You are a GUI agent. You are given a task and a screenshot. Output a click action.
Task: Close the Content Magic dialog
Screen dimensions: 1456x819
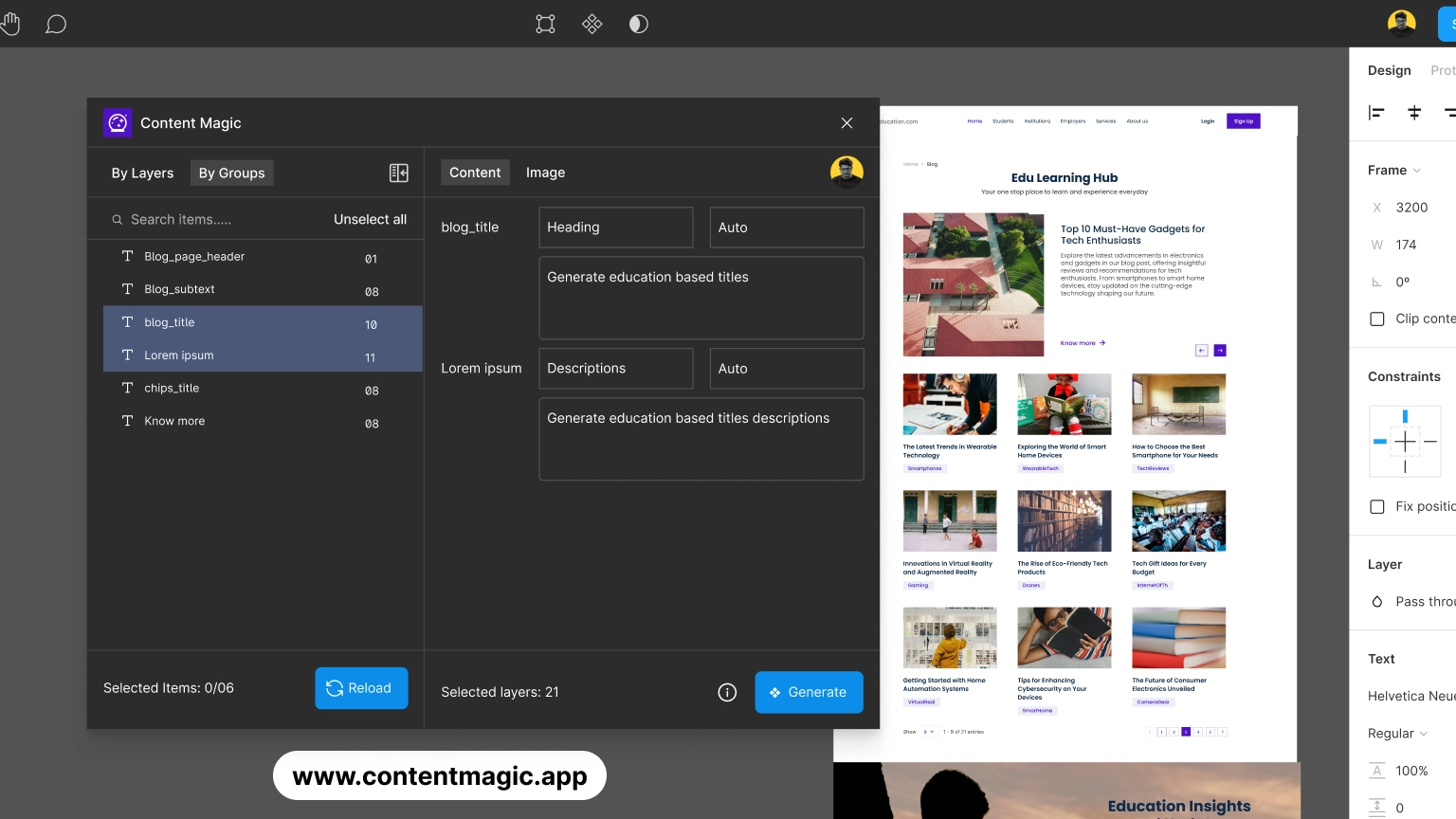coord(846,123)
